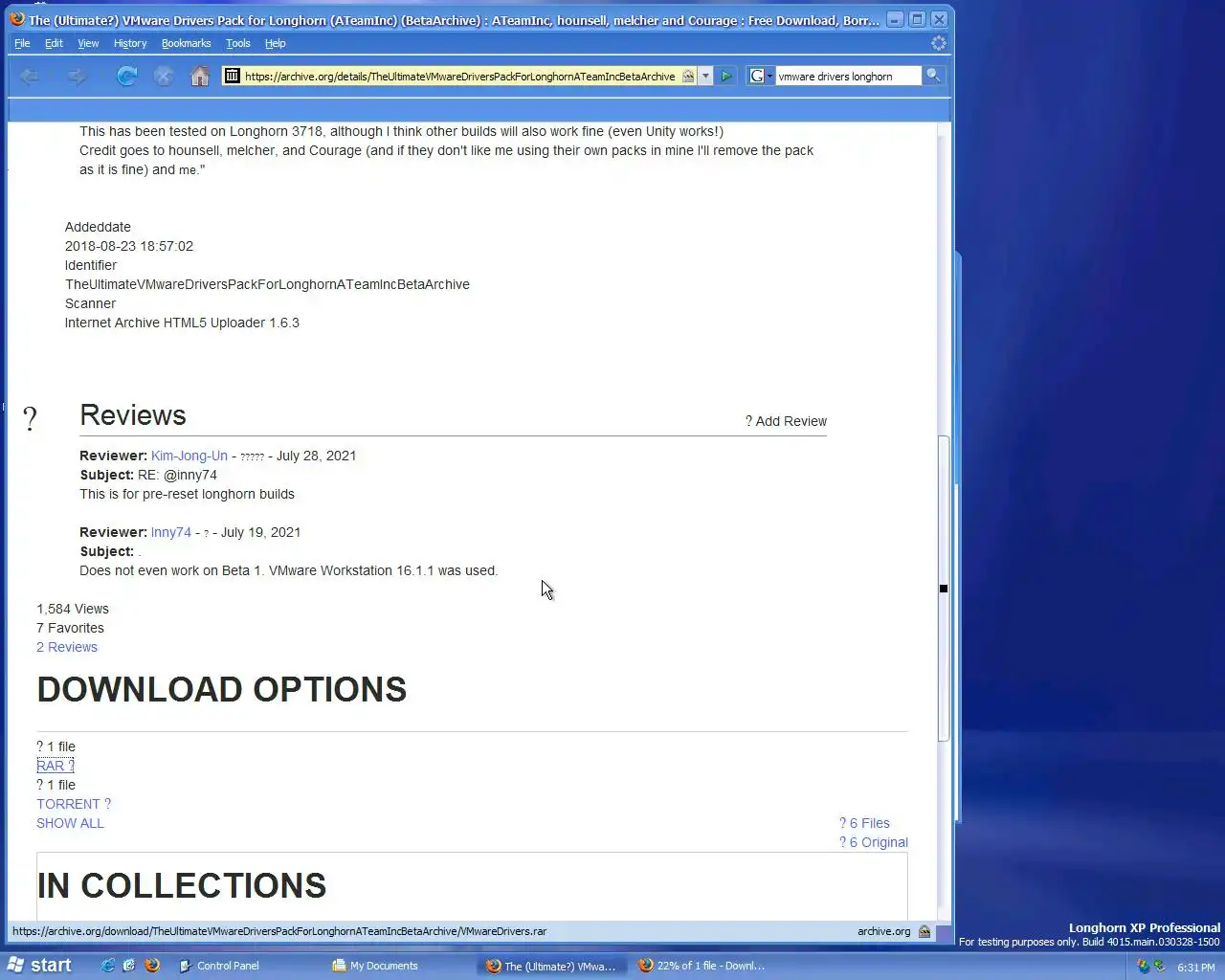Screen dimensions: 1225x980
Task: Open the Edit menu
Action: (x=54, y=43)
